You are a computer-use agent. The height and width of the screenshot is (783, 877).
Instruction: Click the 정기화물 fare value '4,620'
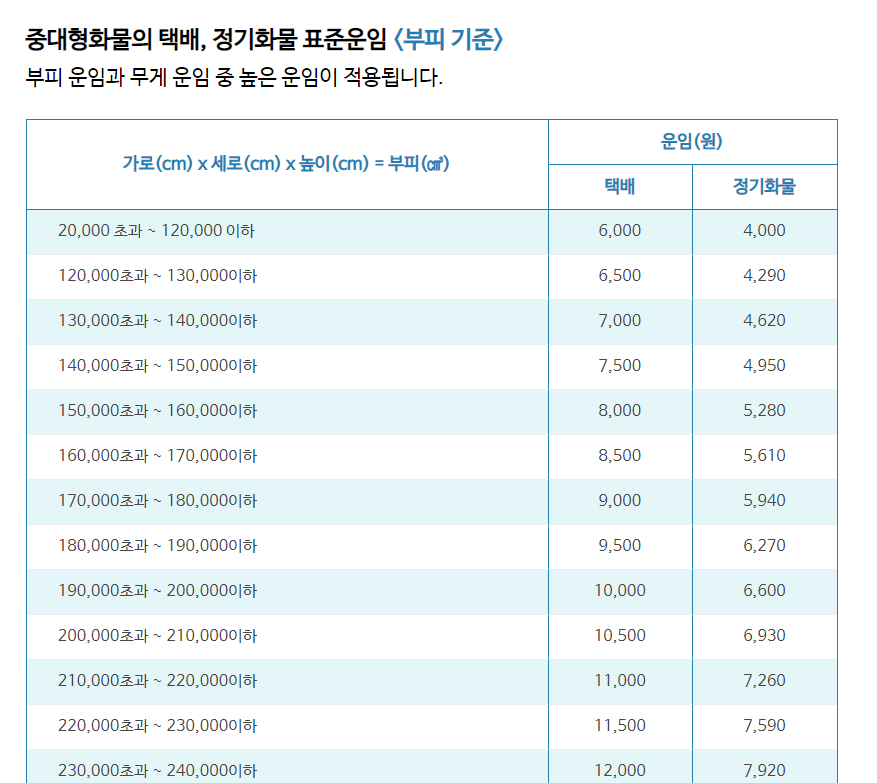point(764,320)
